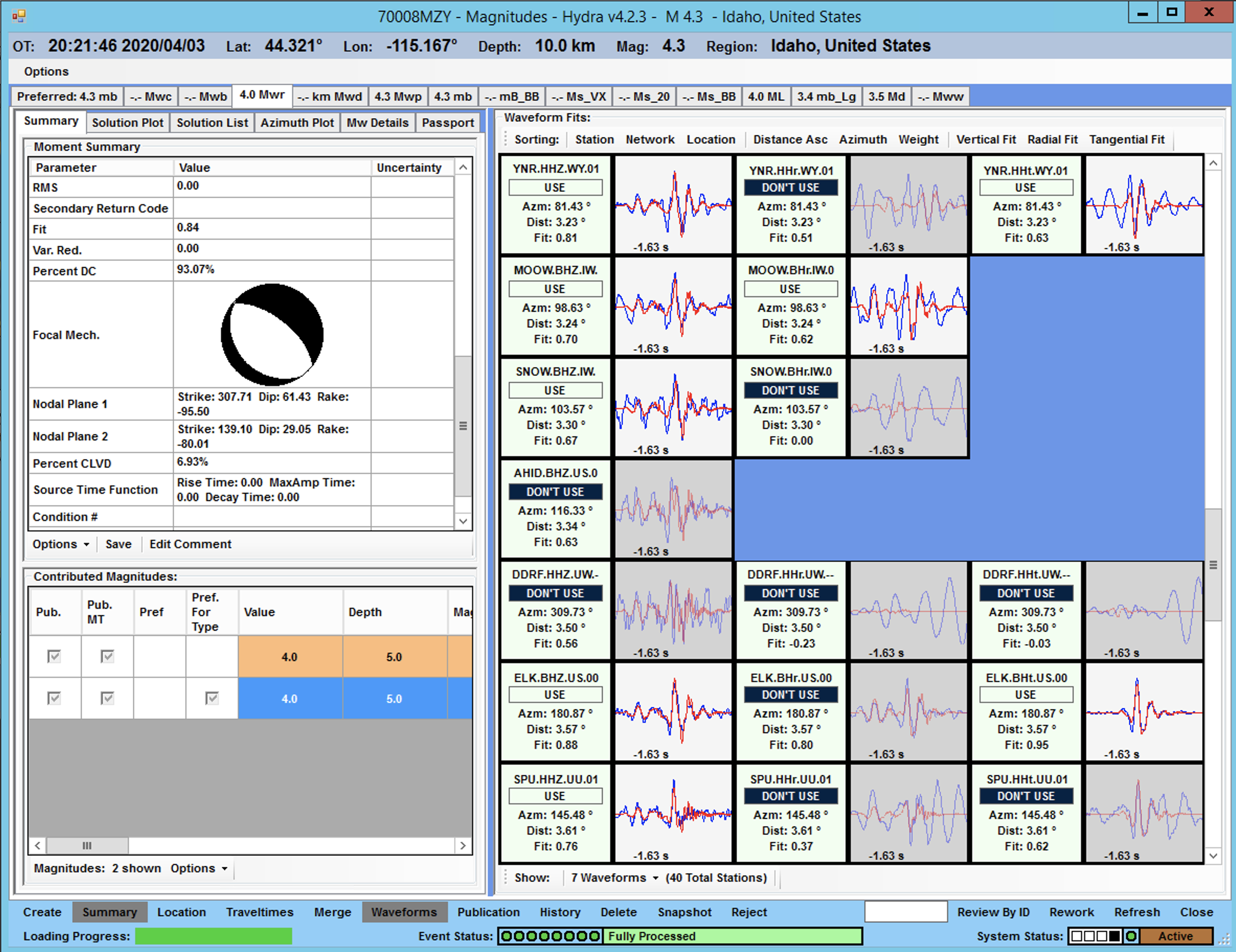Switch to Passport tab

pos(447,123)
